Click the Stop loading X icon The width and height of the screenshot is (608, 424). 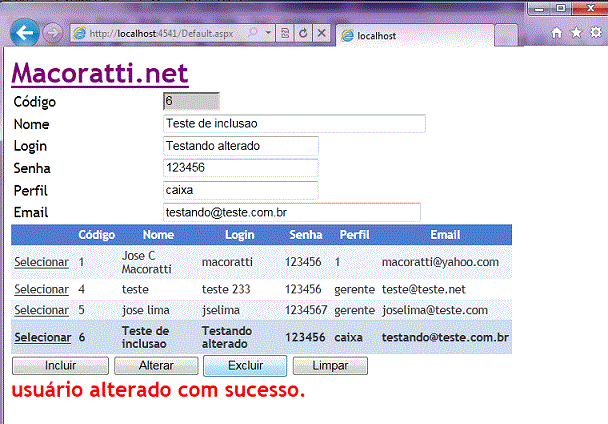[x=321, y=33]
